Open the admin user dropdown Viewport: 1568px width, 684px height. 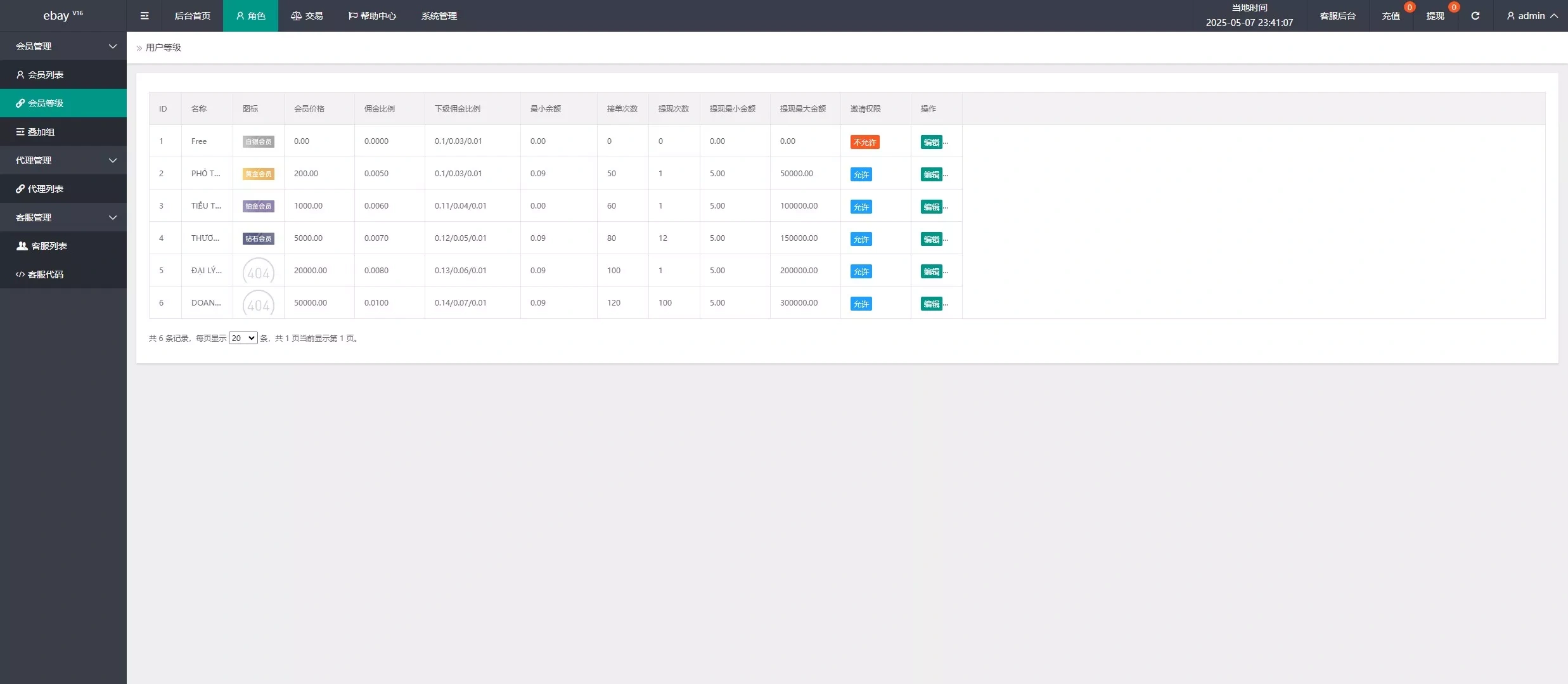(1531, 16)
